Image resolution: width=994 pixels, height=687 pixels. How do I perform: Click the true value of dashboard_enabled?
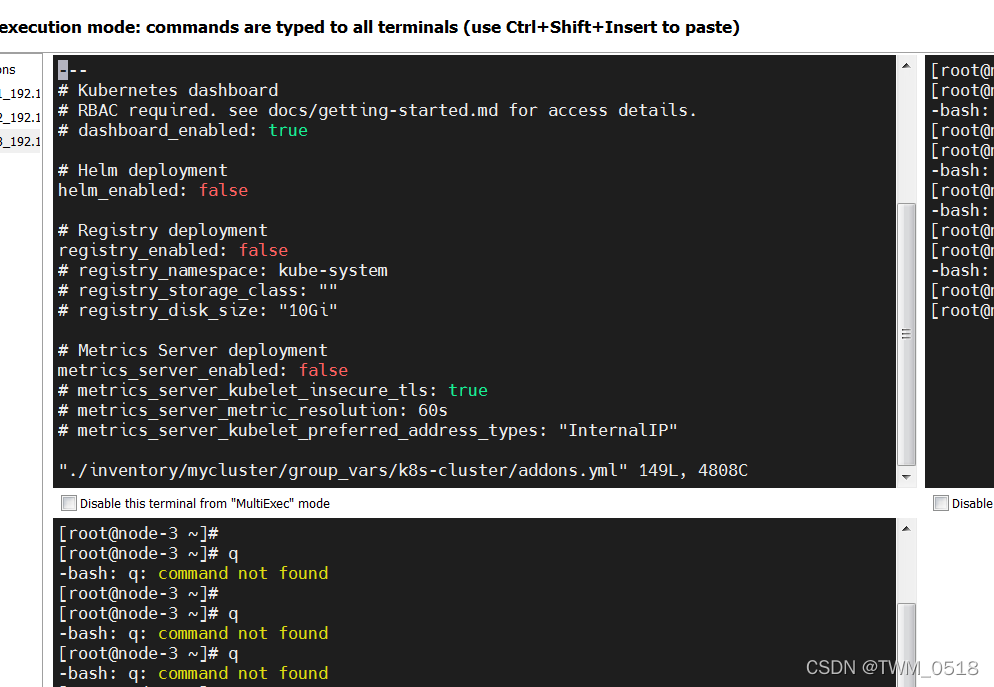click(x=288, y=130)
